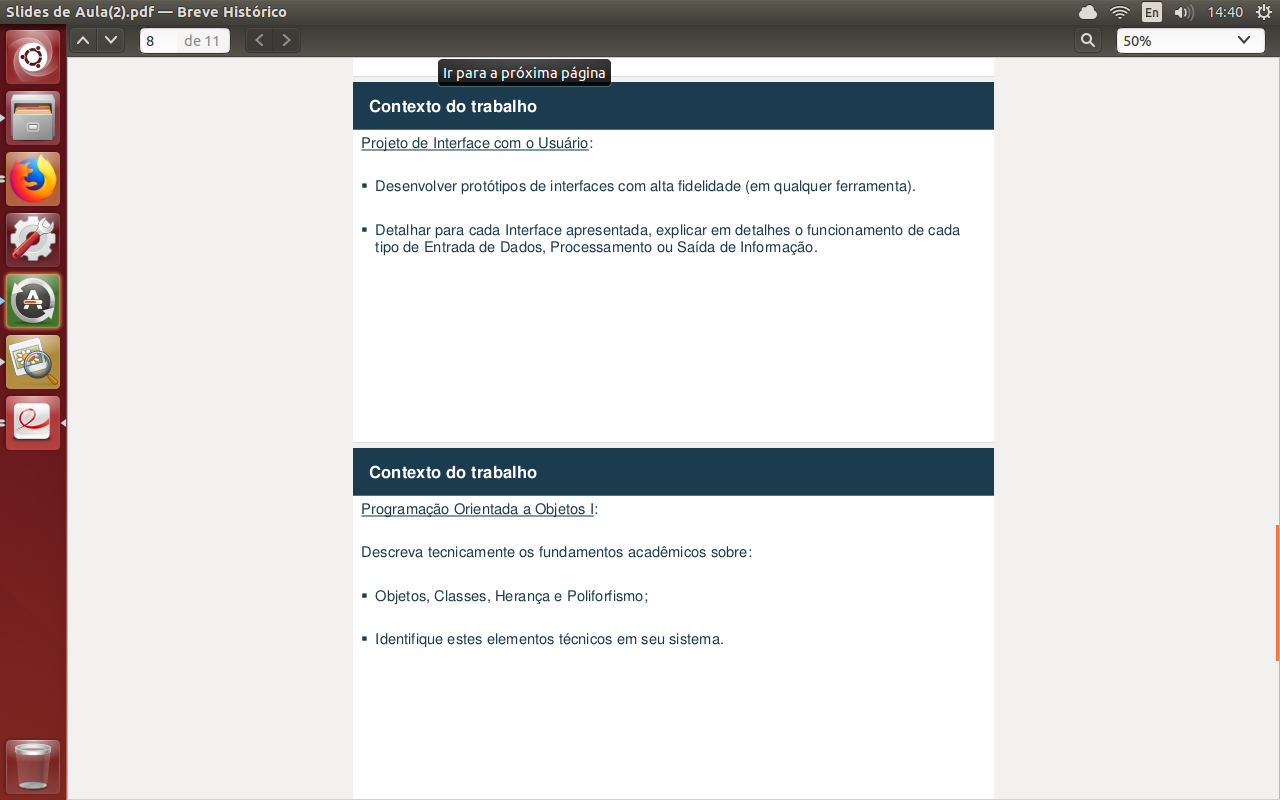
Task: Open Ubuntu Dash from the launcher
Action: coord(33,58)
